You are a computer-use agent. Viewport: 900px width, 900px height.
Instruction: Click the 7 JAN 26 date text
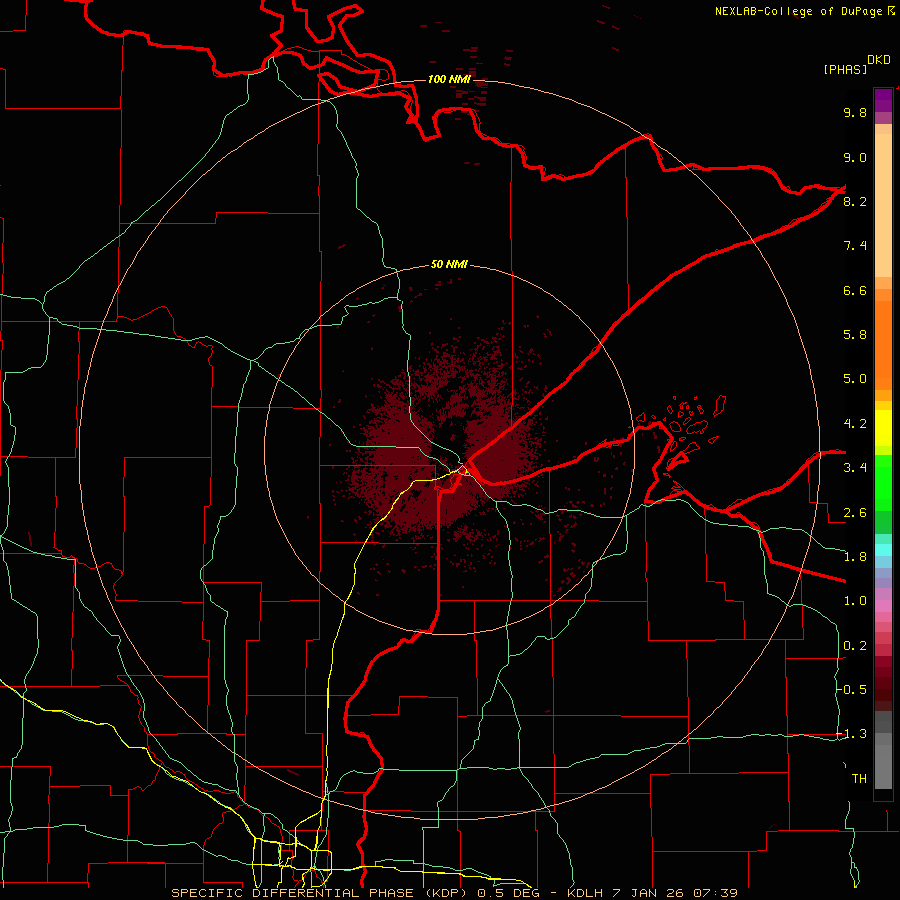pyautogui.click(x=649, y=893)
